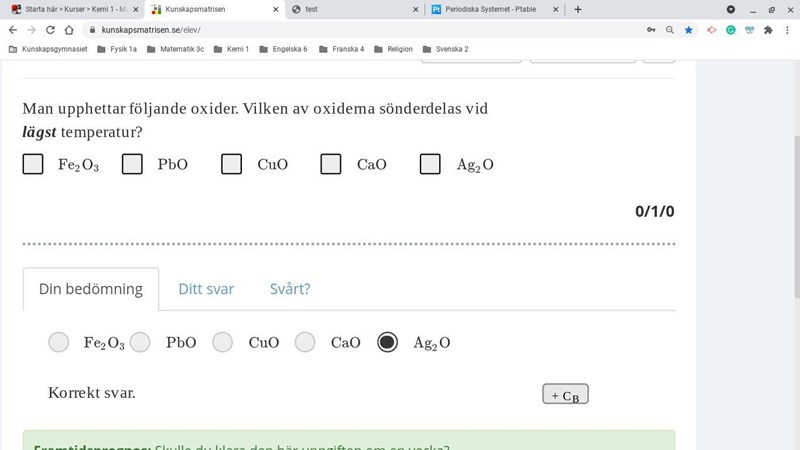Click the back navigation arrow
The height and width of the screenshot is (450, 800).
tap(13, 30)
